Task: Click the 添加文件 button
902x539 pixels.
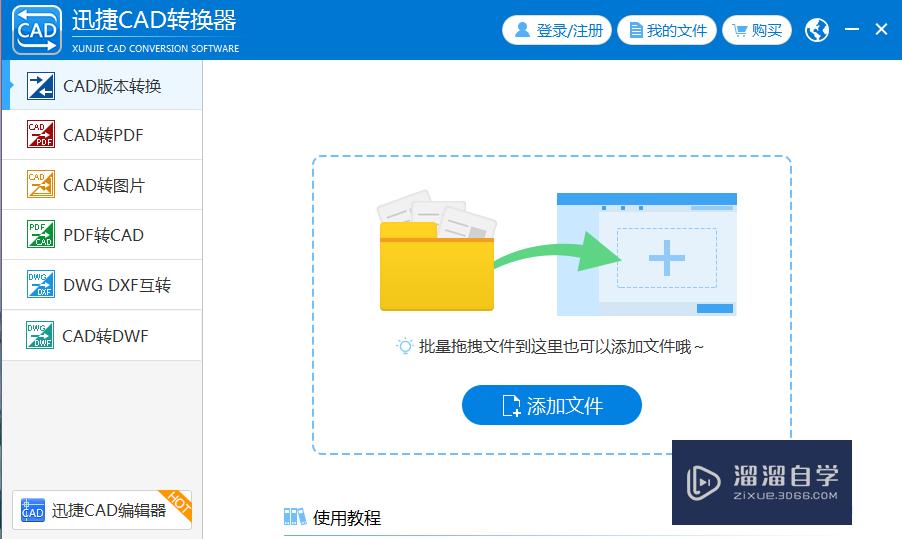Action: [x=552, y=405]
